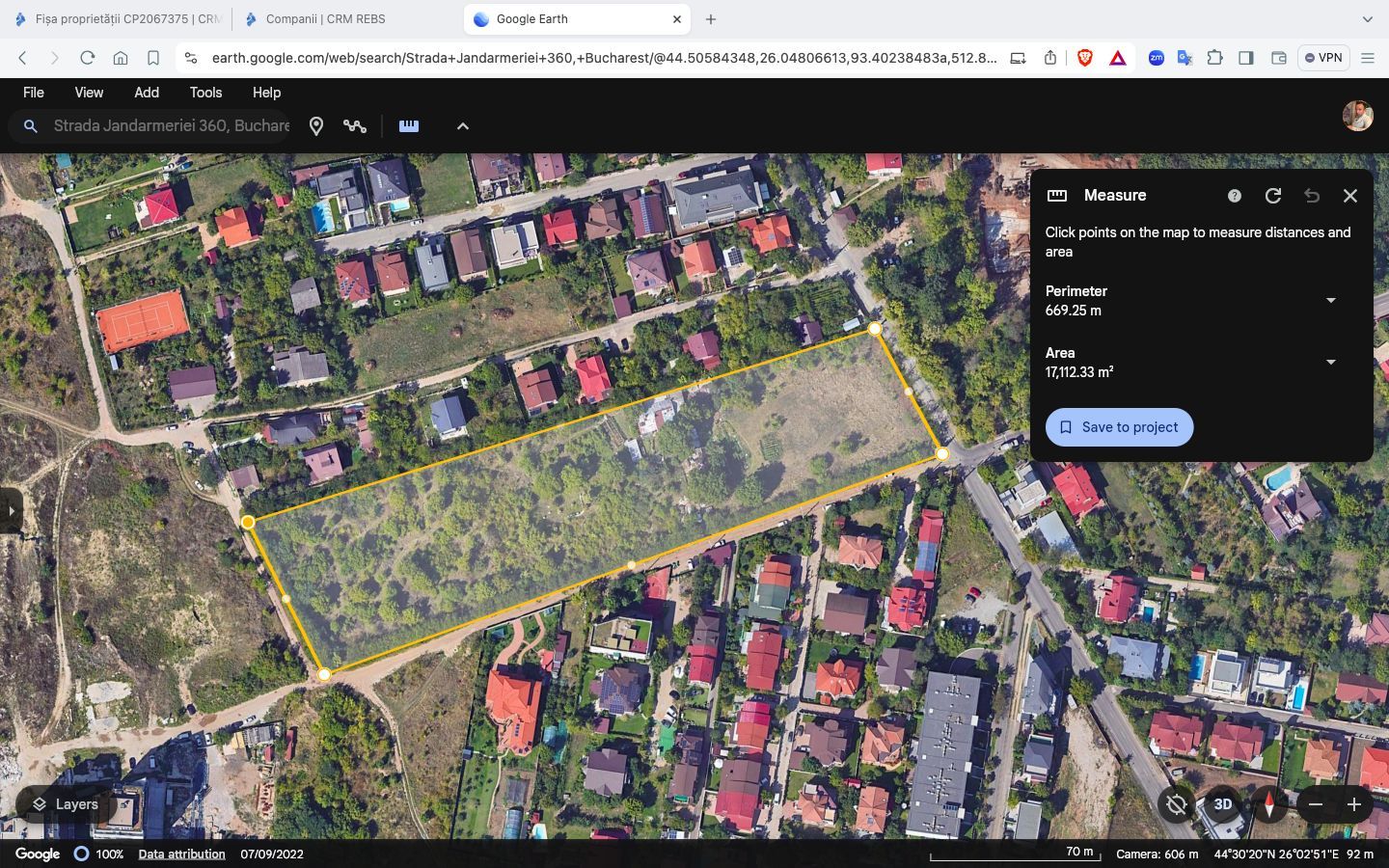Toggle VPN in browser toolbar
Screen dimensions: 1389x868
1323,58
